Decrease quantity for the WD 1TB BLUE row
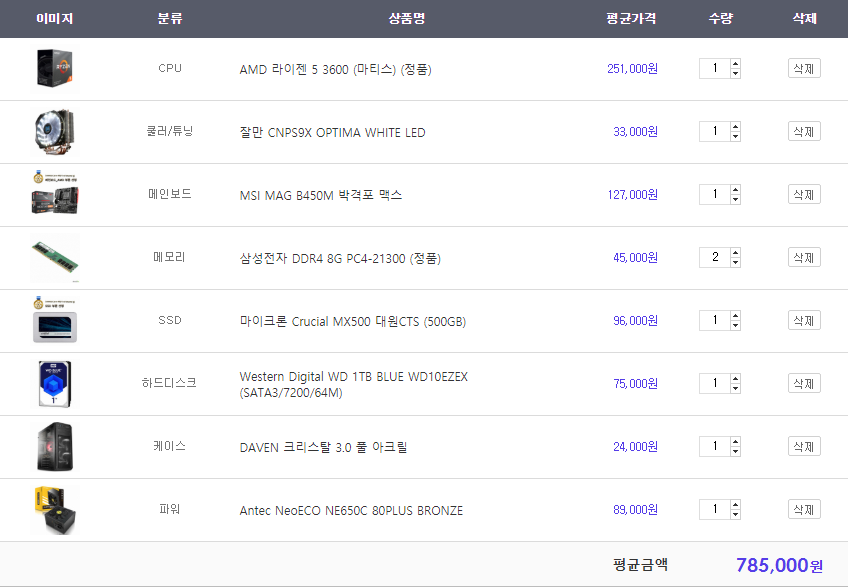 [x=735, y=388]
